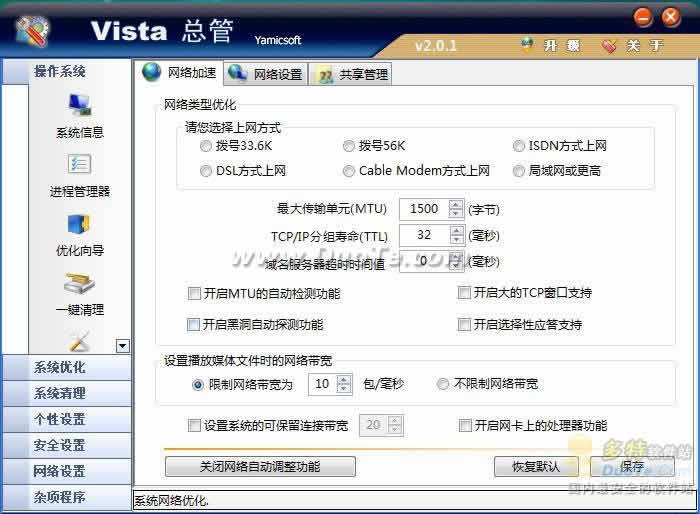Open the 个性设置 sidebar section
This screenshot has height=514, width=700.
coord(67,419)
